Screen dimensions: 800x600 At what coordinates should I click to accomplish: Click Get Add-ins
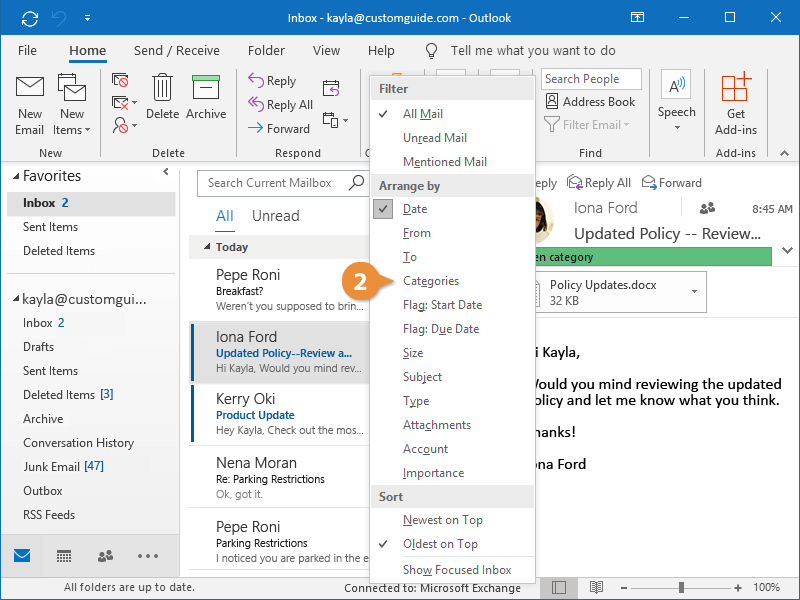tap(735, 104)
